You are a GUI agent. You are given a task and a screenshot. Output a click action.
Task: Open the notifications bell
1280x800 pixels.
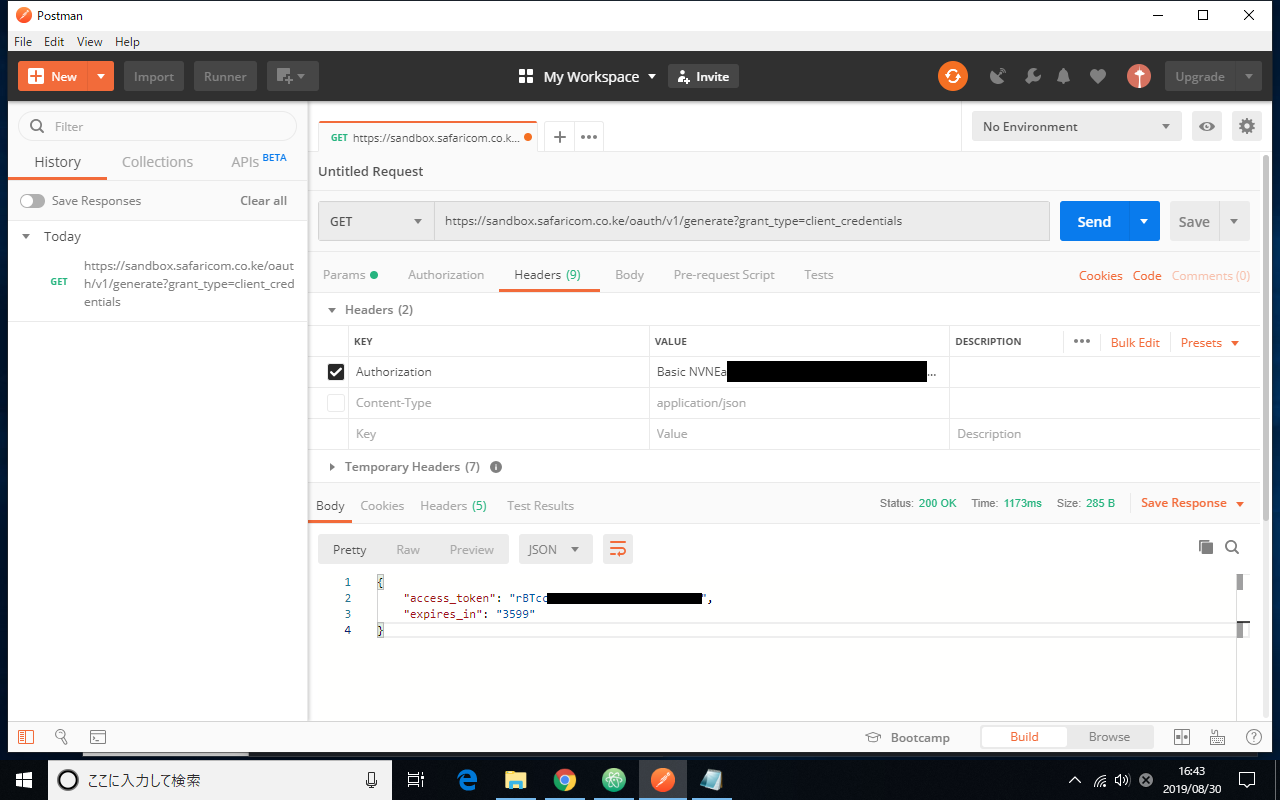pyautogui.click(x=1064, y=76)
